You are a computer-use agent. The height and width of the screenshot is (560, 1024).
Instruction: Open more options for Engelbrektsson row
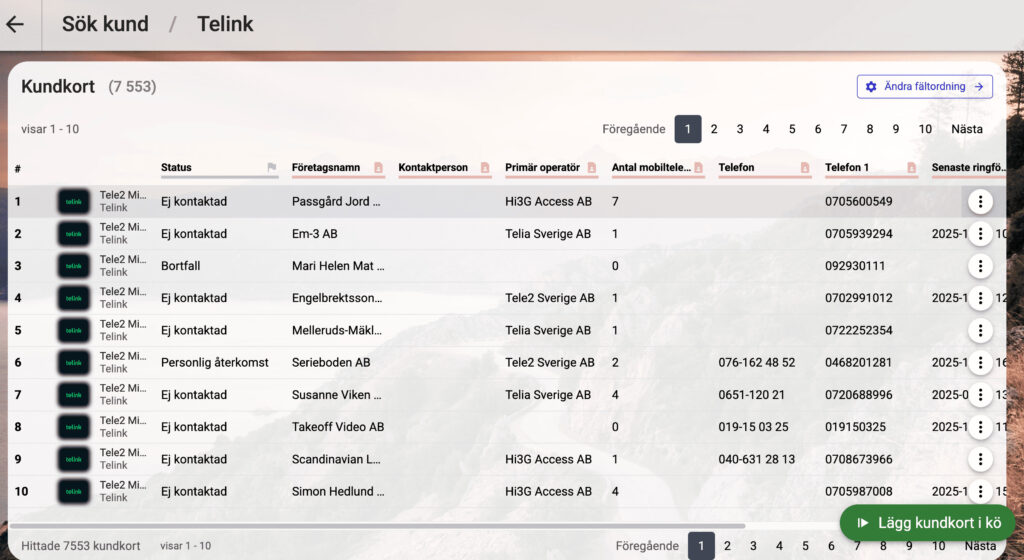pyautogui.click(x=980, y=298)
